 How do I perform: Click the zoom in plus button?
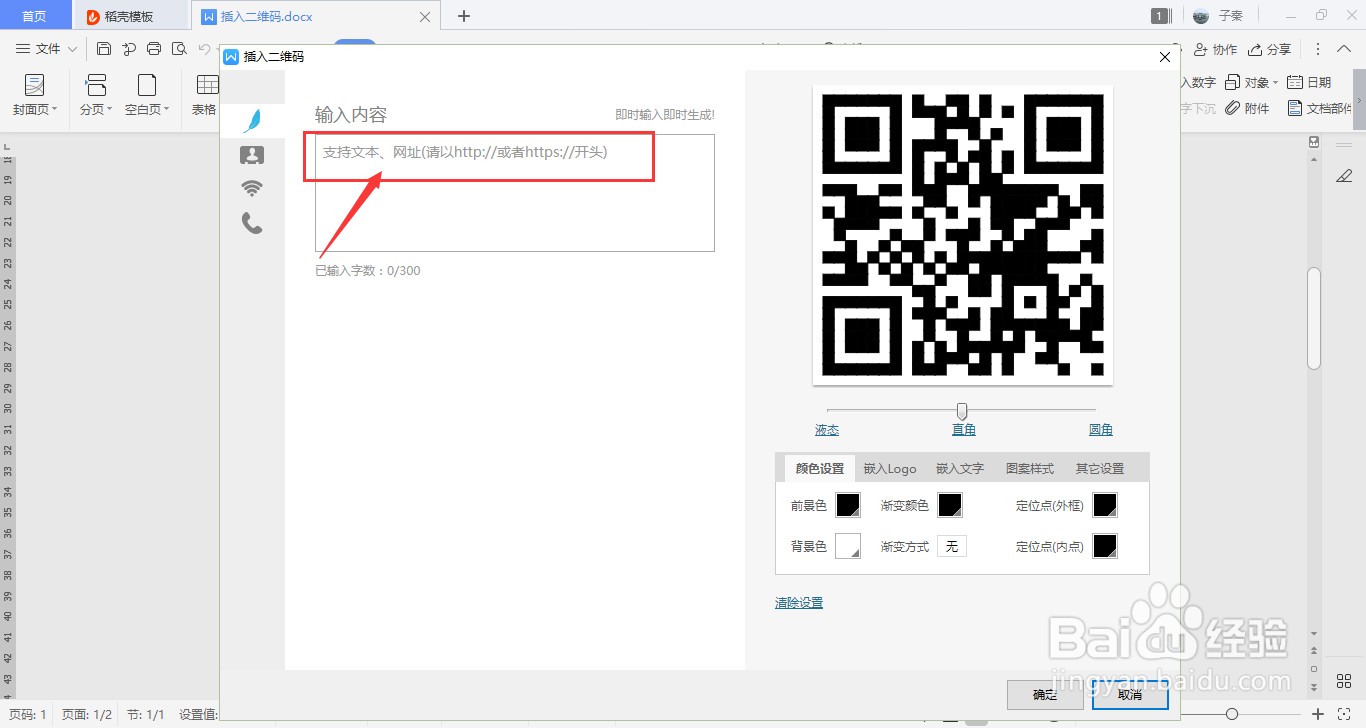(1318, 714)
